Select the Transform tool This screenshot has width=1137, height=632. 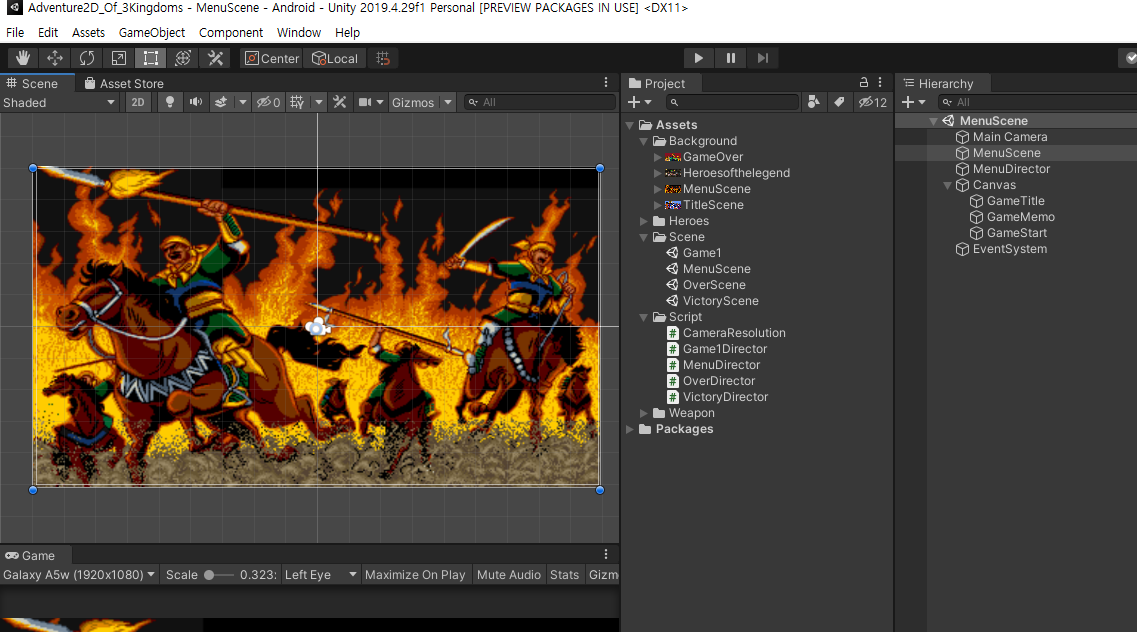point(183,58)
